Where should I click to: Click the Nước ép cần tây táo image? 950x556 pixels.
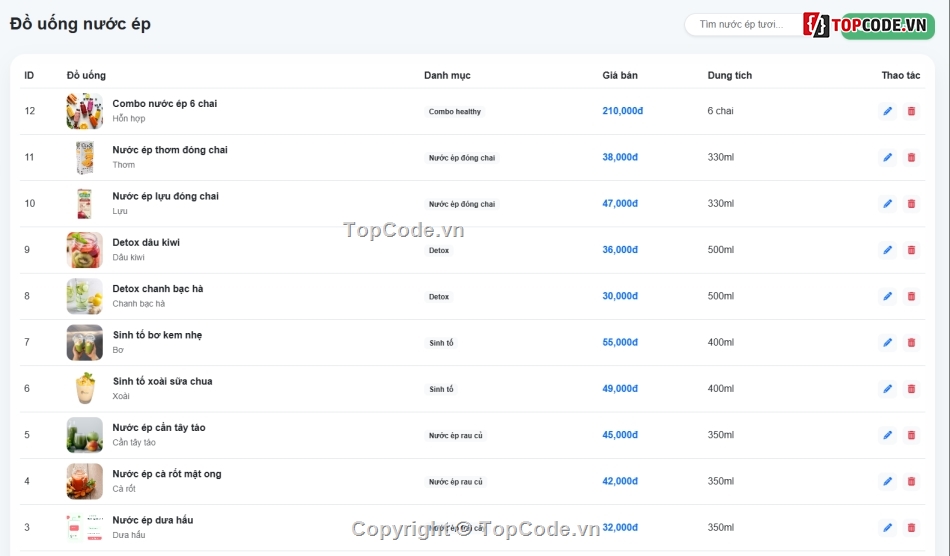(85, 435)
